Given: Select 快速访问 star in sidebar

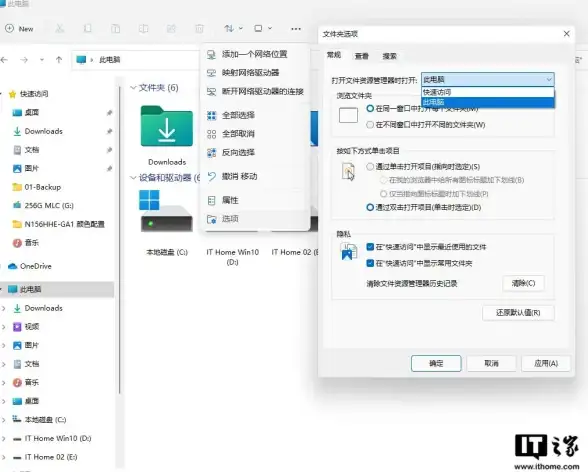Looking at the screenshot, I should (29, 94).
